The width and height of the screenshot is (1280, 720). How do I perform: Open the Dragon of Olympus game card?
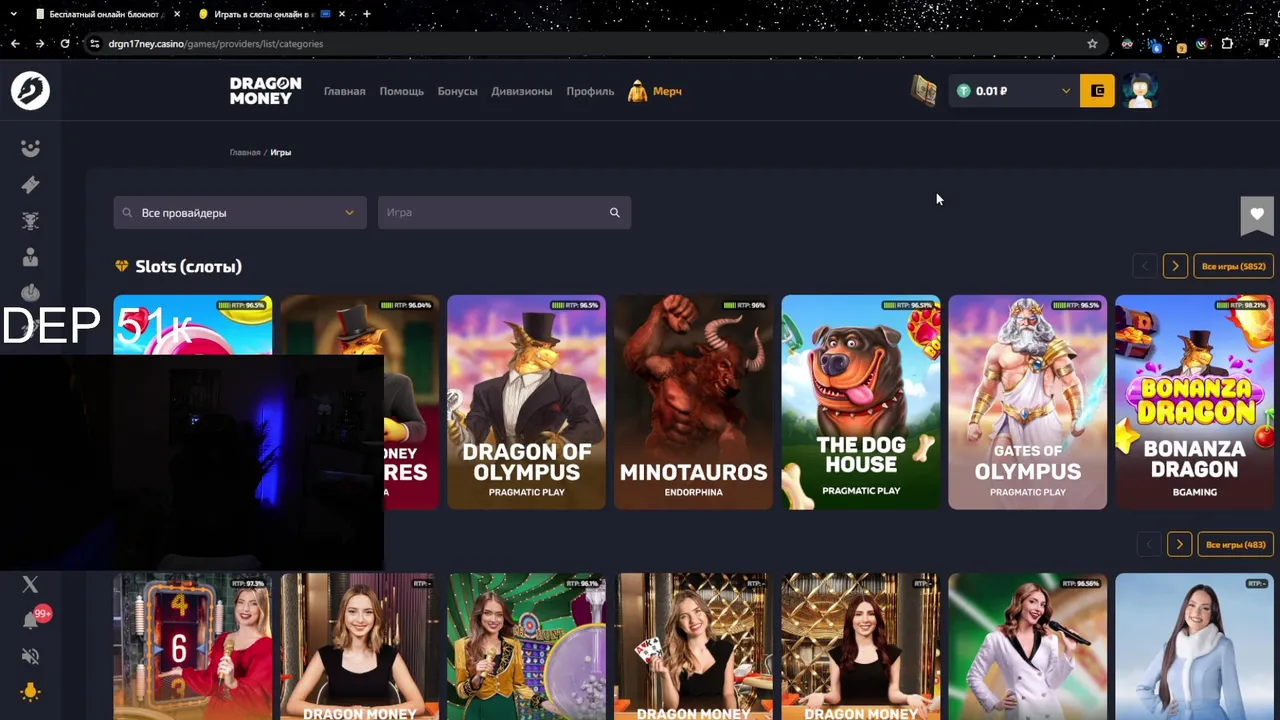point(526,402)
